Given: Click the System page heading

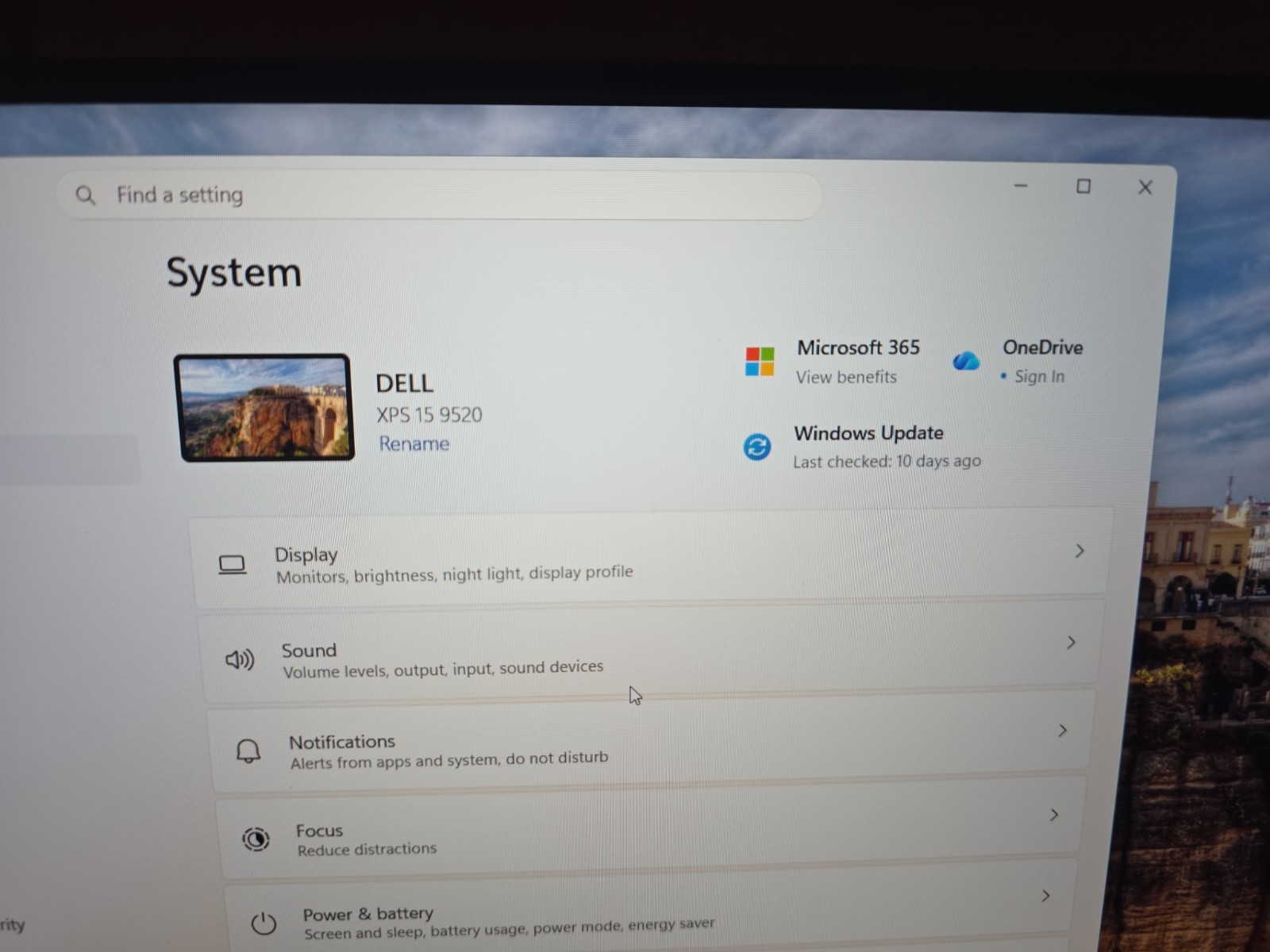Looking at the screenshot, I should coord(234,274).
